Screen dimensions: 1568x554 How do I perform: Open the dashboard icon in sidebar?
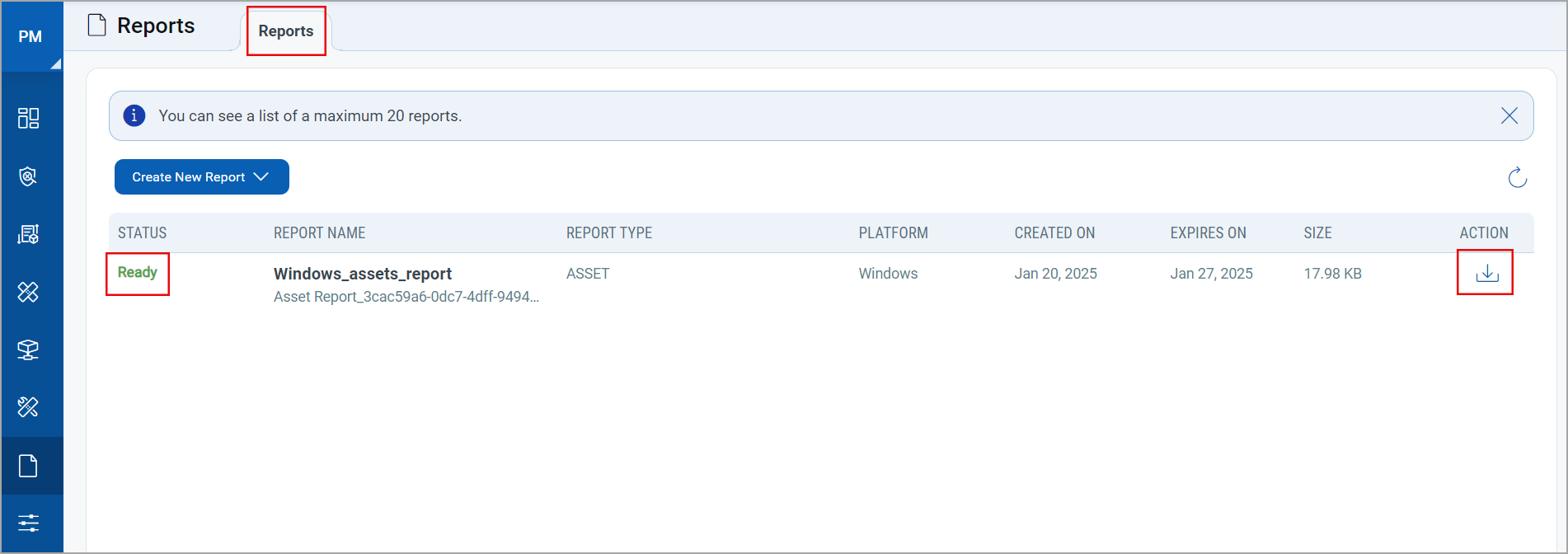pyautogui.click(x=29, y=118)
